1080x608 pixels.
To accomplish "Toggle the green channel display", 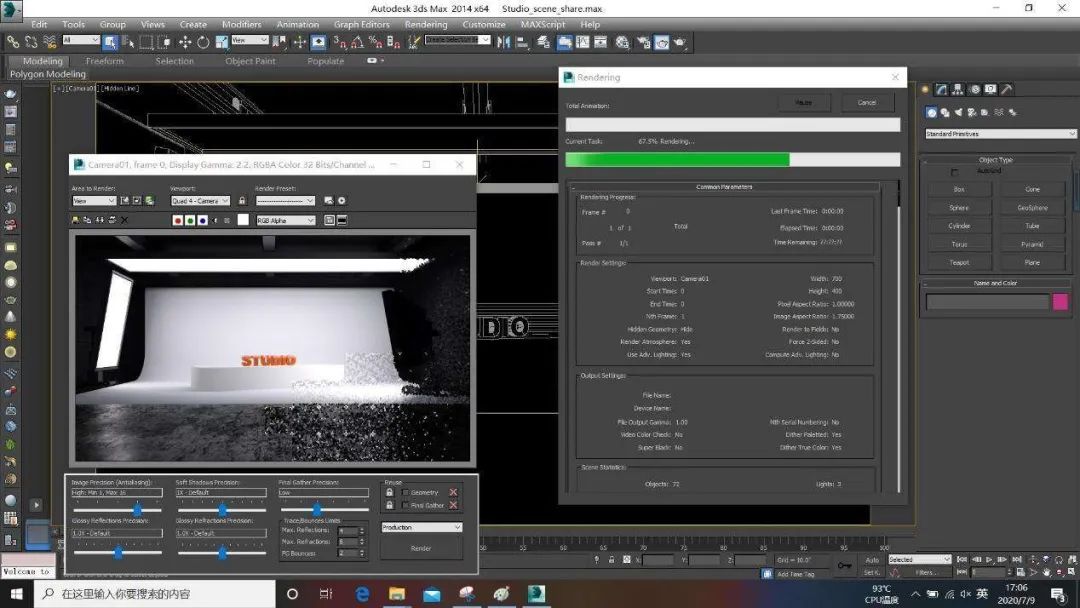I will coord(190,220).
